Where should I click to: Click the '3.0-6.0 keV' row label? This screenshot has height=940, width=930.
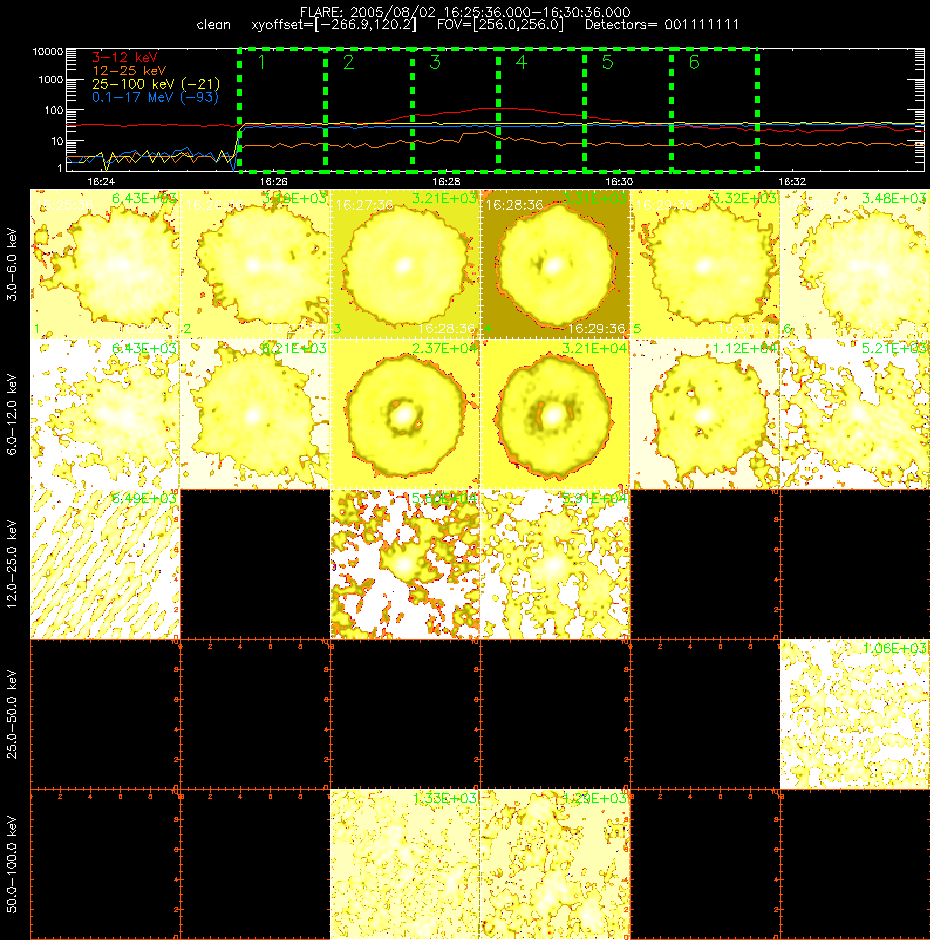(x=12, y=264)
